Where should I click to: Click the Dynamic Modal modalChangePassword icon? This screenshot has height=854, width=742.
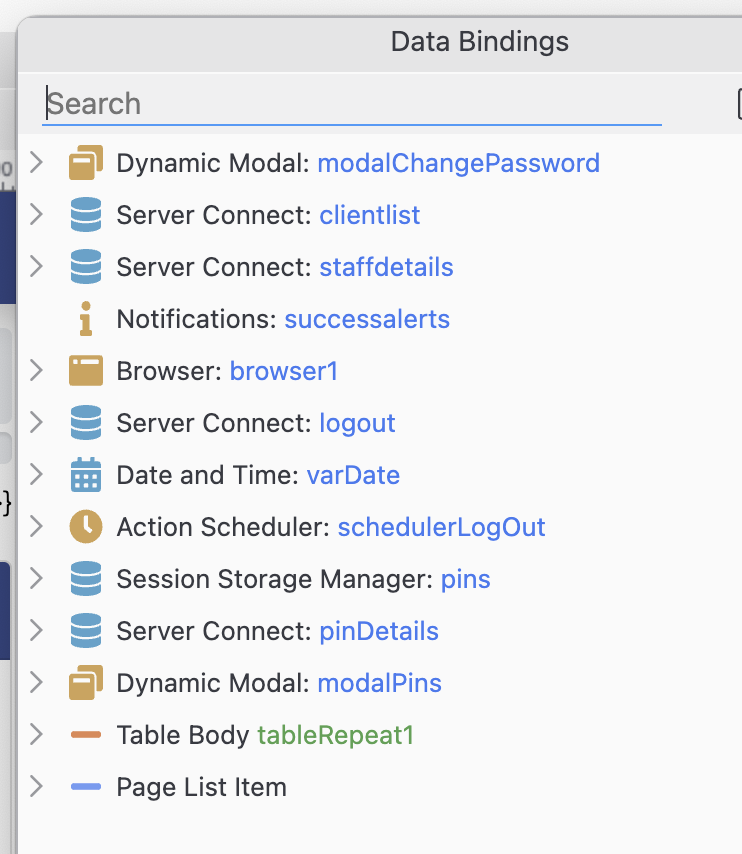click(x=86, y=162)
